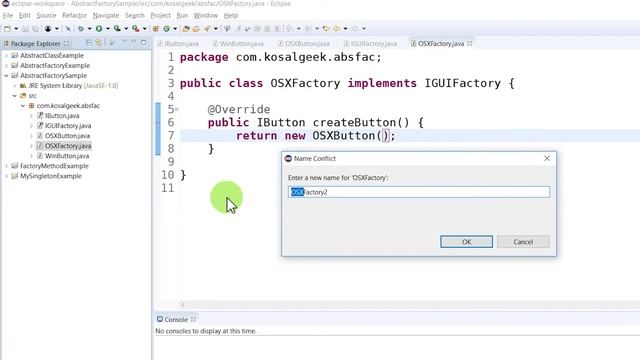The height and width of the screenshot is (360, 640).
Task: Open the New file dropdown arrow
Action: [x=16, y=29]
